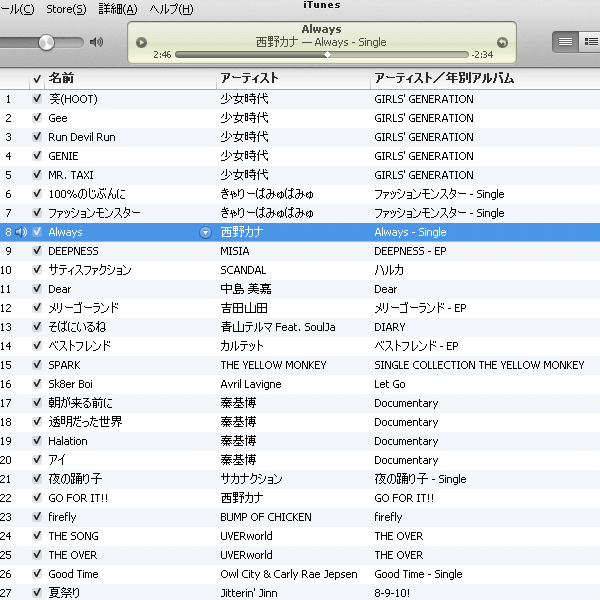Select the track MR. TAXI
This screenshot has height=600, width=600.
(71, 175)
